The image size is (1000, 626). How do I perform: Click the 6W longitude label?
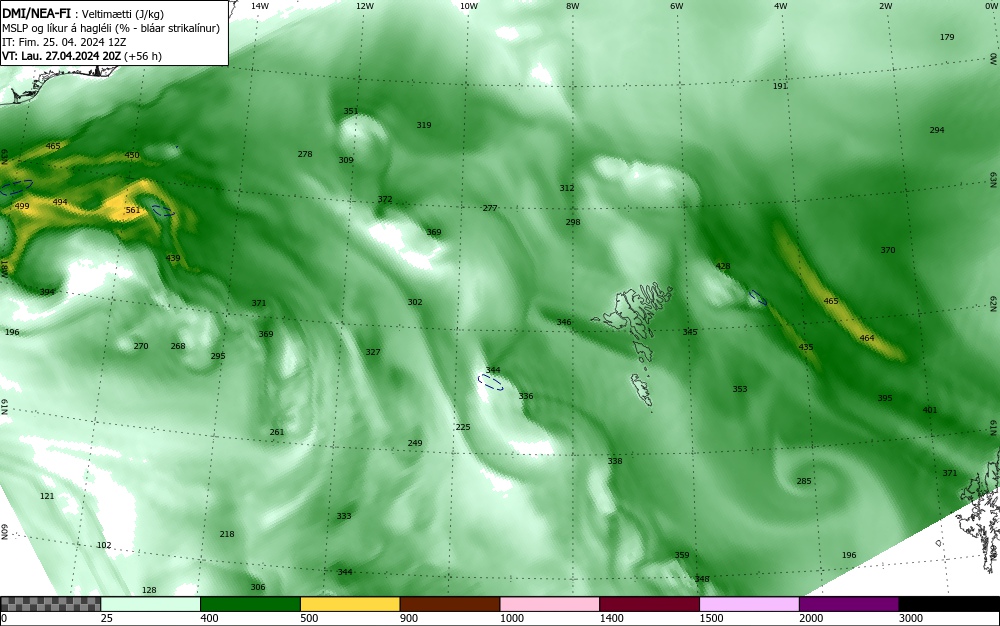[677, 6]
